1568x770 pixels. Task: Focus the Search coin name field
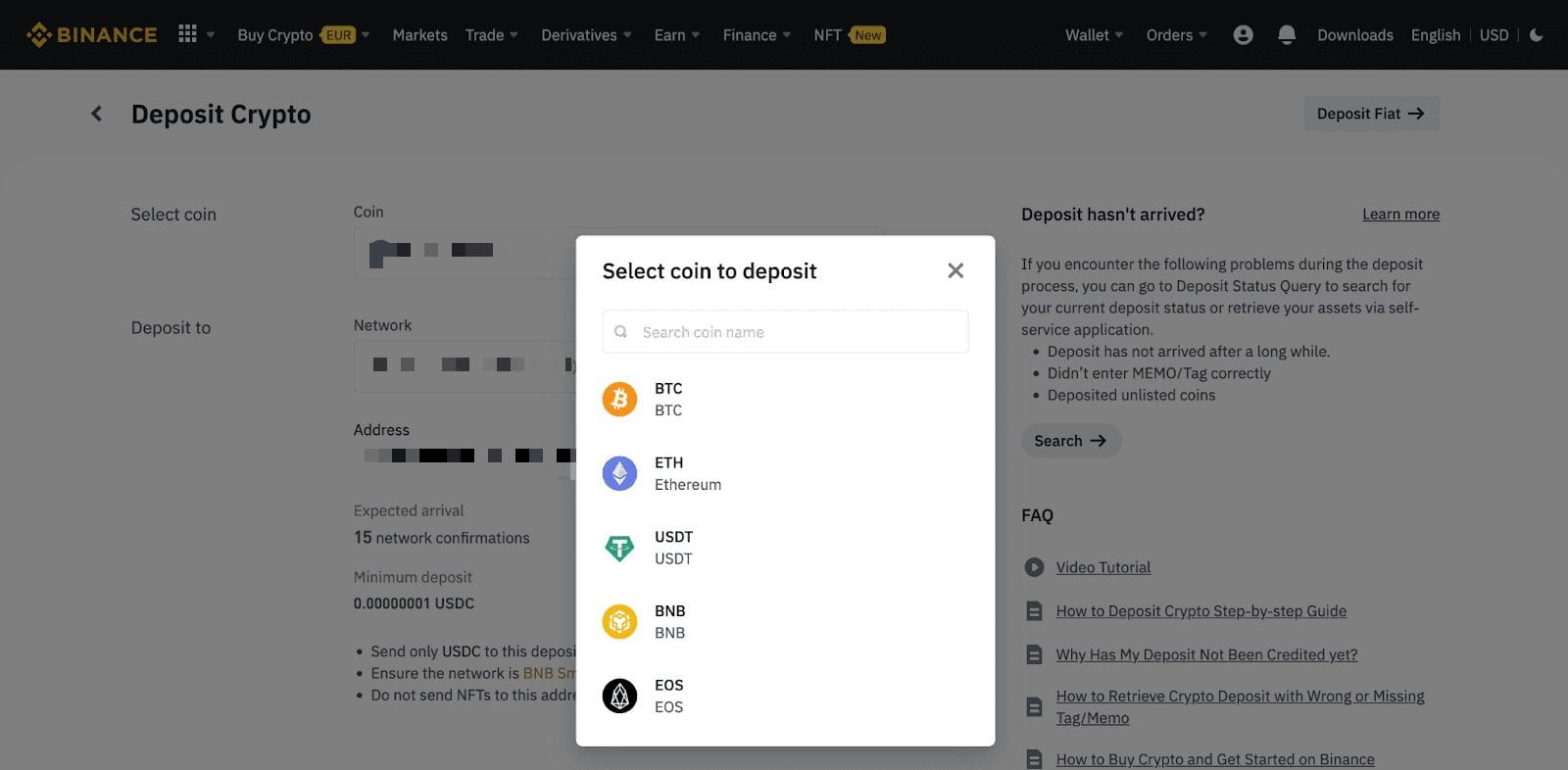coord(785,332)
